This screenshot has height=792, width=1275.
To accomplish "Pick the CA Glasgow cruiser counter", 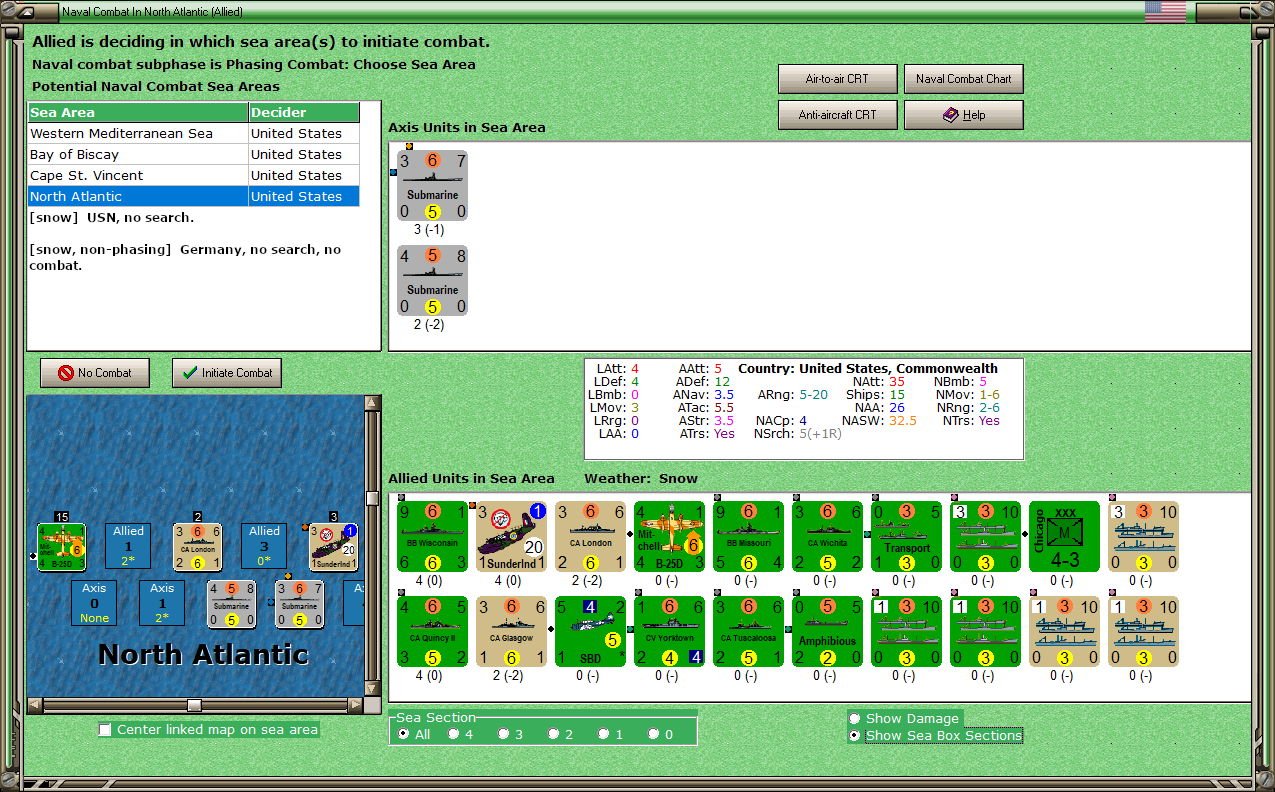I will pos(511,631).
